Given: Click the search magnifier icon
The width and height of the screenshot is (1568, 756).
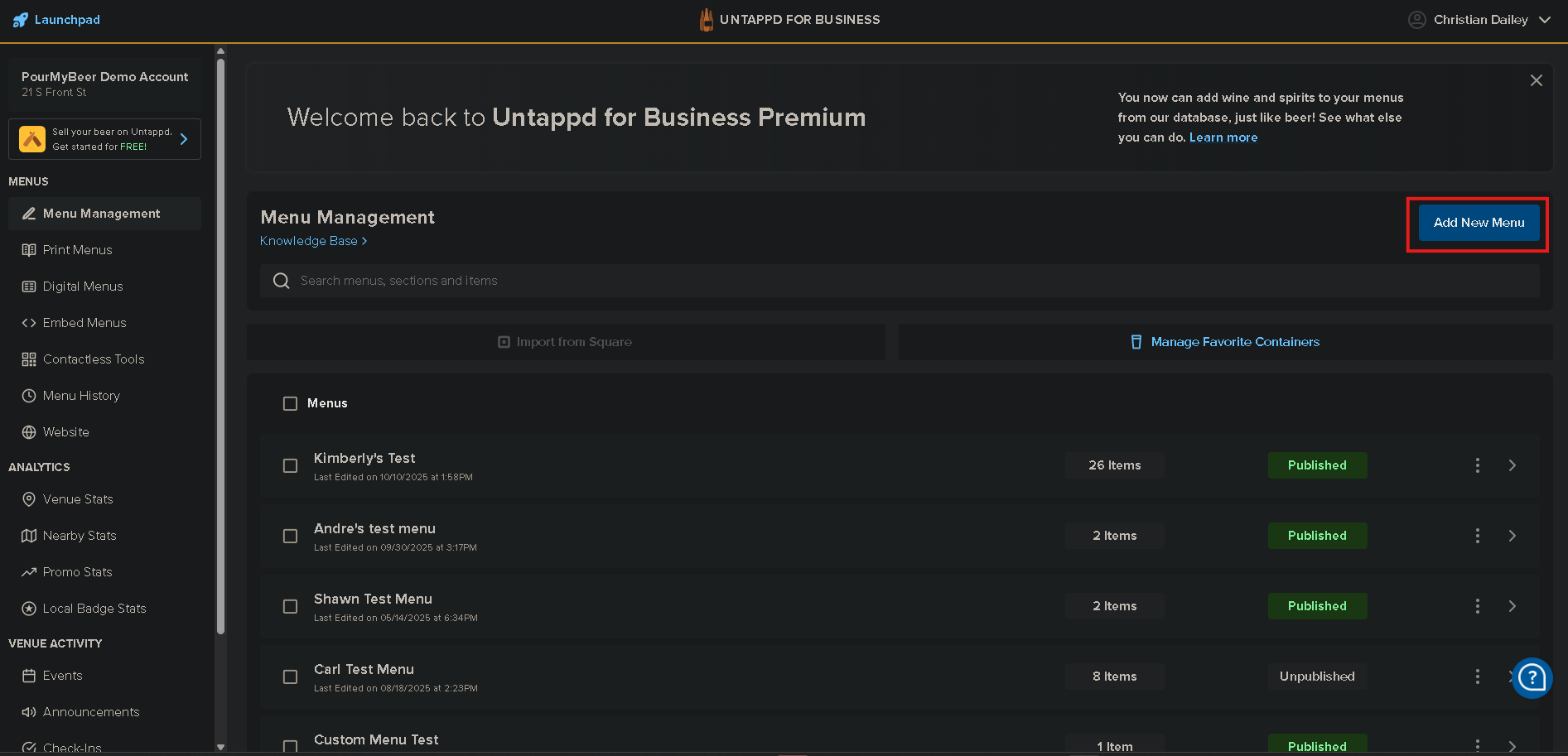Looking at the screenshot, I should click(x=282, y=281).
